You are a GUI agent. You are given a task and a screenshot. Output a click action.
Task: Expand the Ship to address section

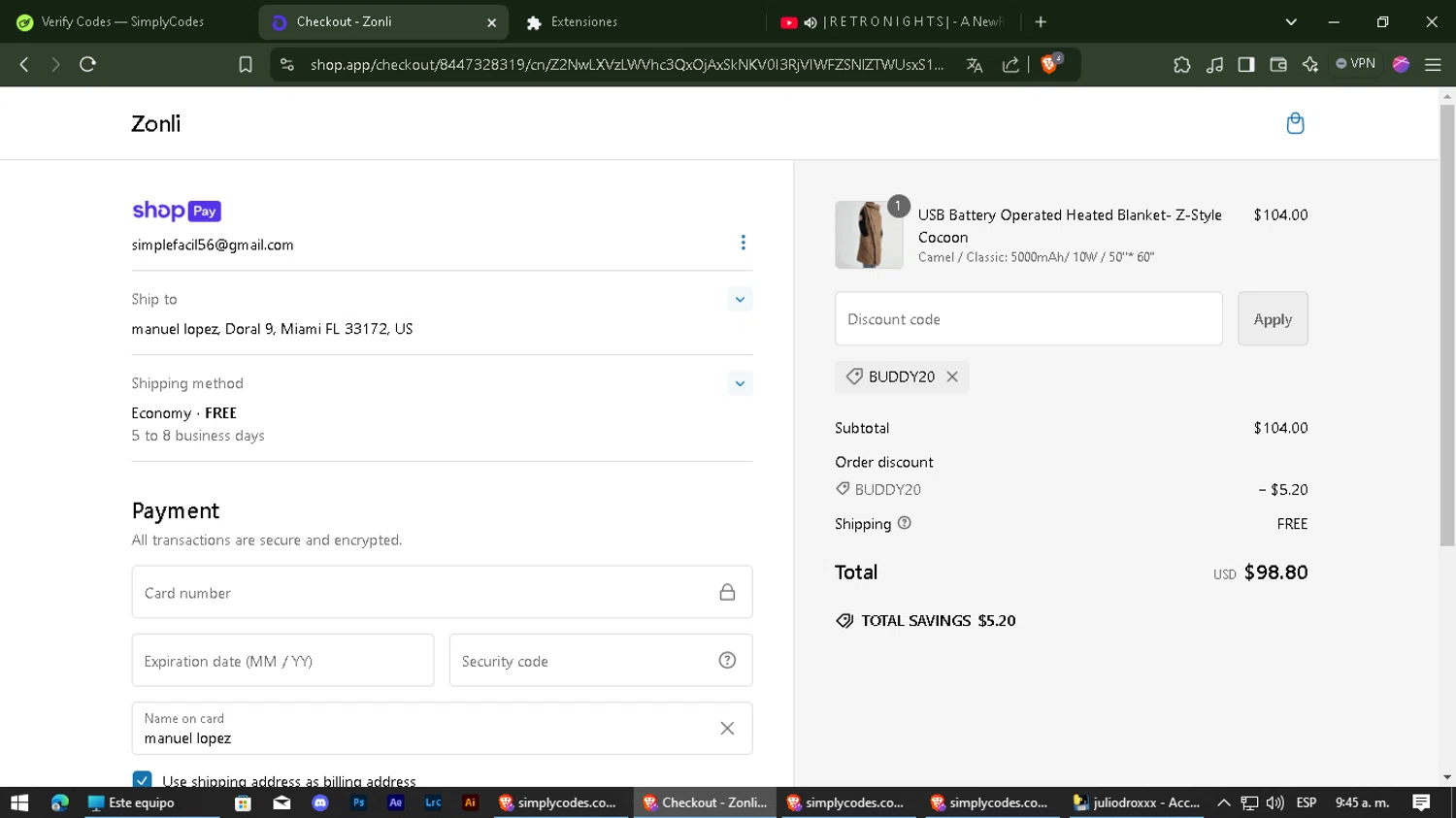(740, 299)
